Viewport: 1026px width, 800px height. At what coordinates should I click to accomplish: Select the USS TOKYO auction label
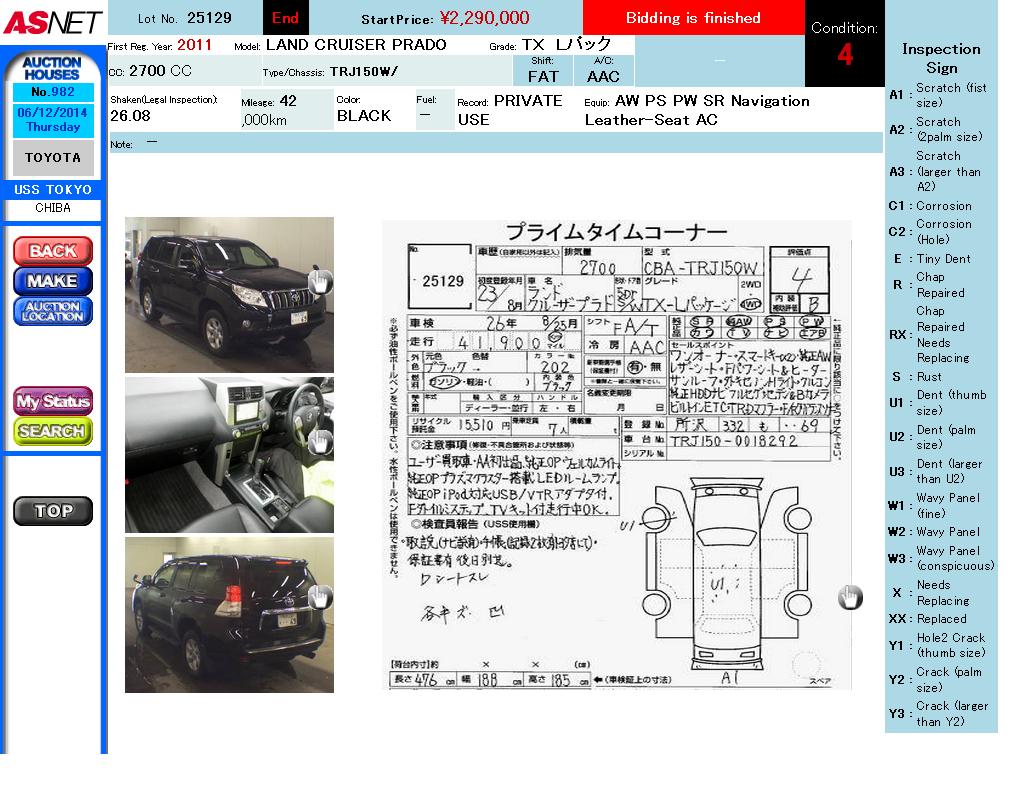[x=53, y=190]
